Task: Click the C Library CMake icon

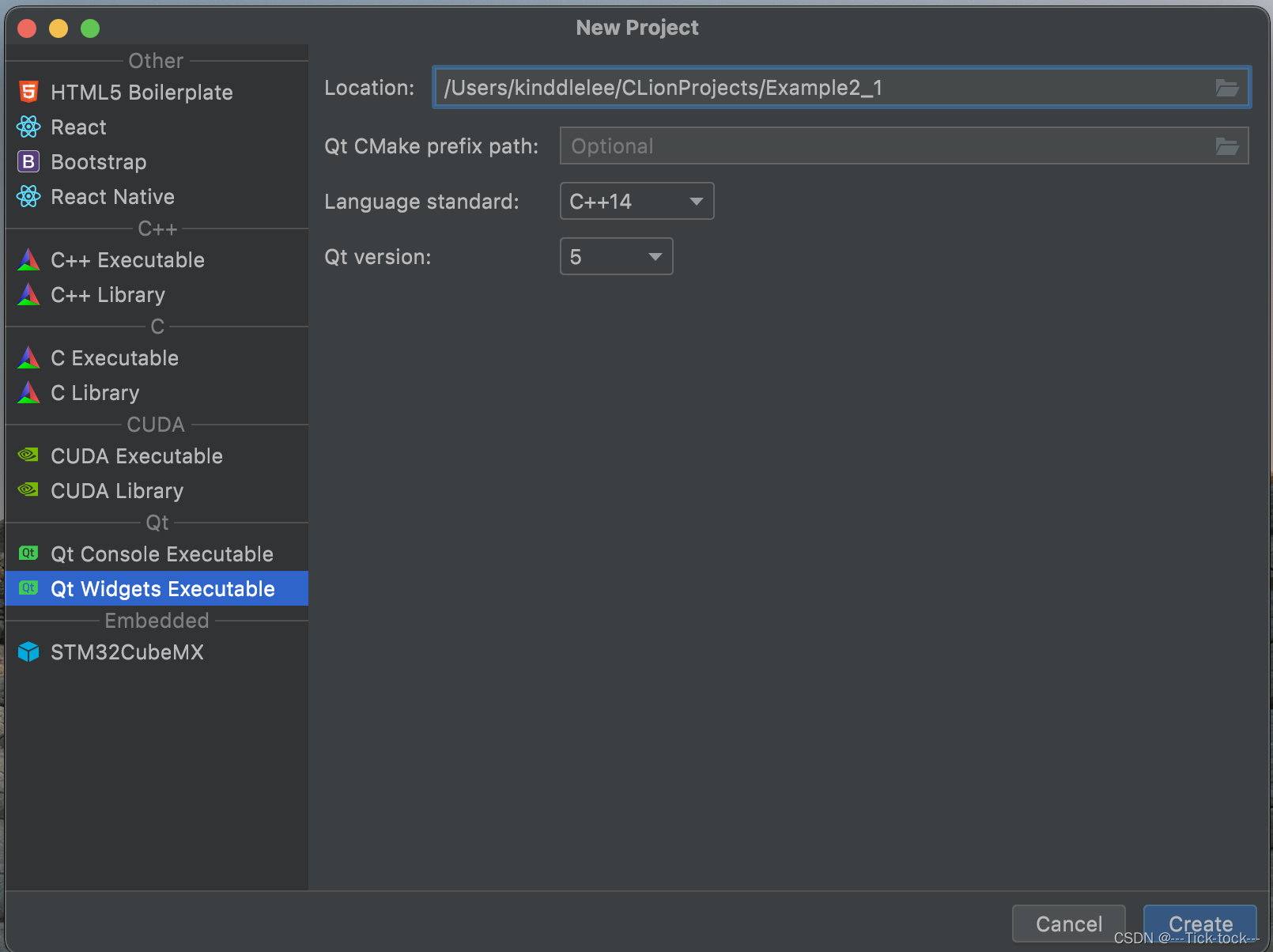Action: coord(28,392)
